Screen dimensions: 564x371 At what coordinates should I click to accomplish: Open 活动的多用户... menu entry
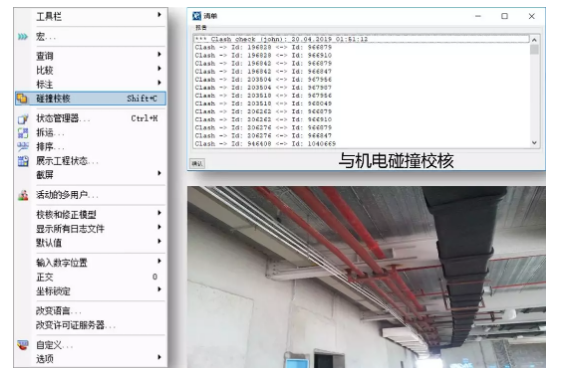click(x=90, y=195)
